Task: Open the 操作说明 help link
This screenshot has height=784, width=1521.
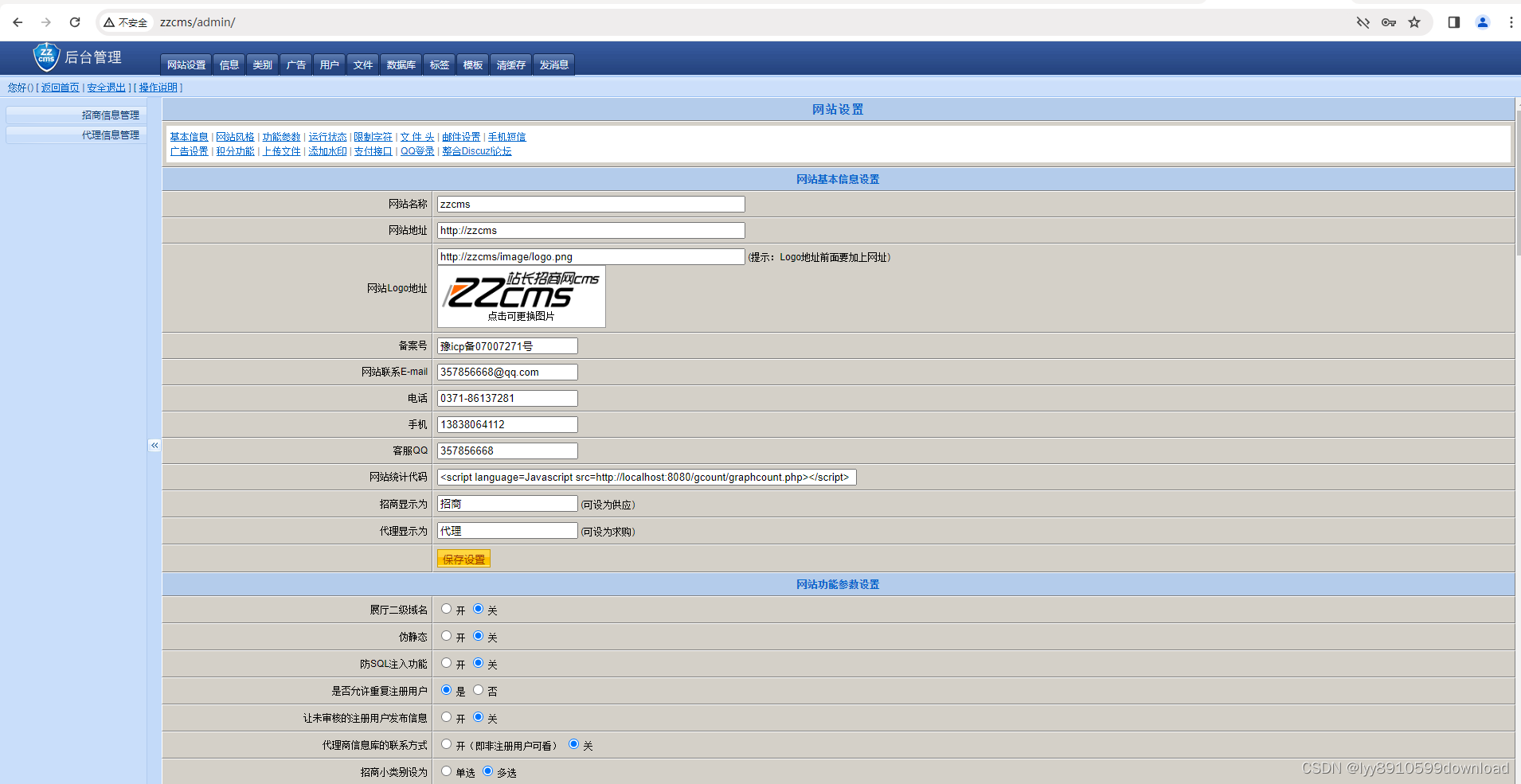Action: (158, 88)
